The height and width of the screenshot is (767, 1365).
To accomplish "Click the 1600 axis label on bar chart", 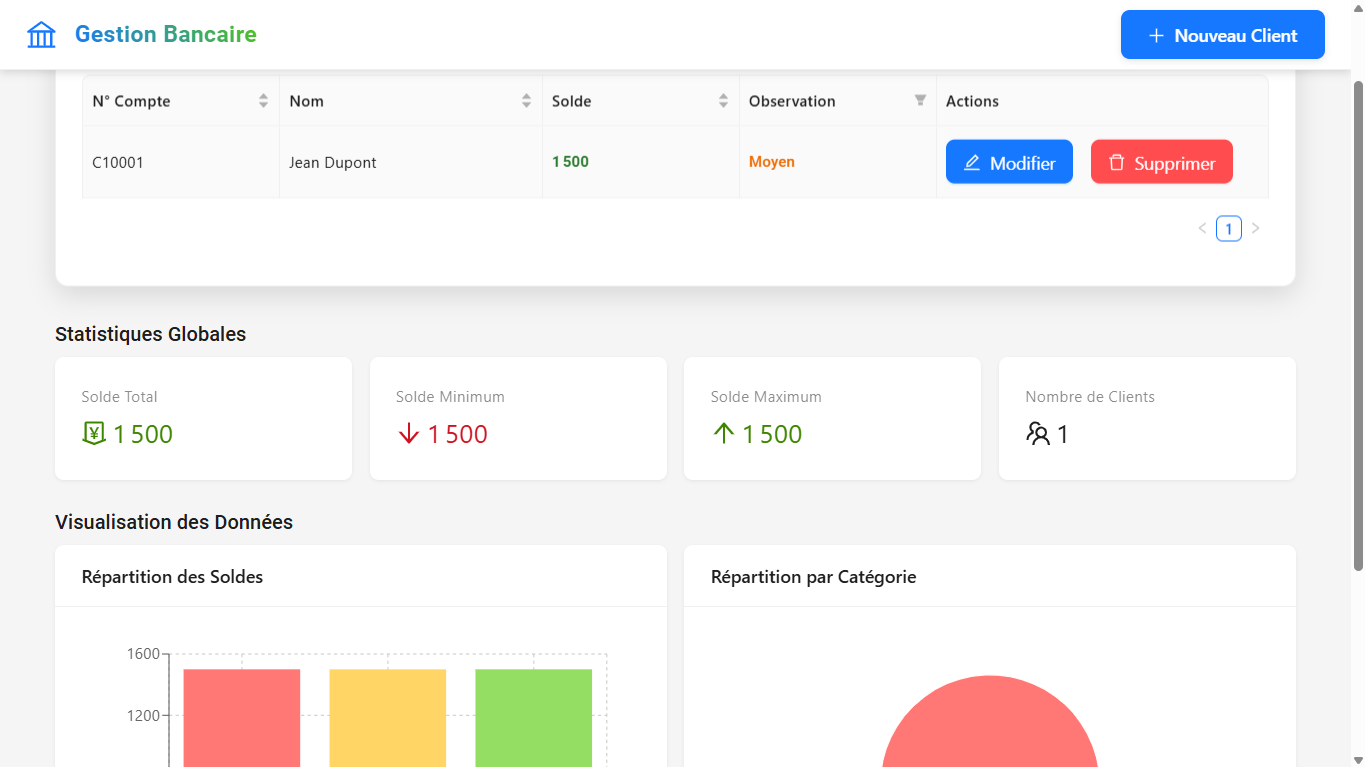I will coord(143,654).
